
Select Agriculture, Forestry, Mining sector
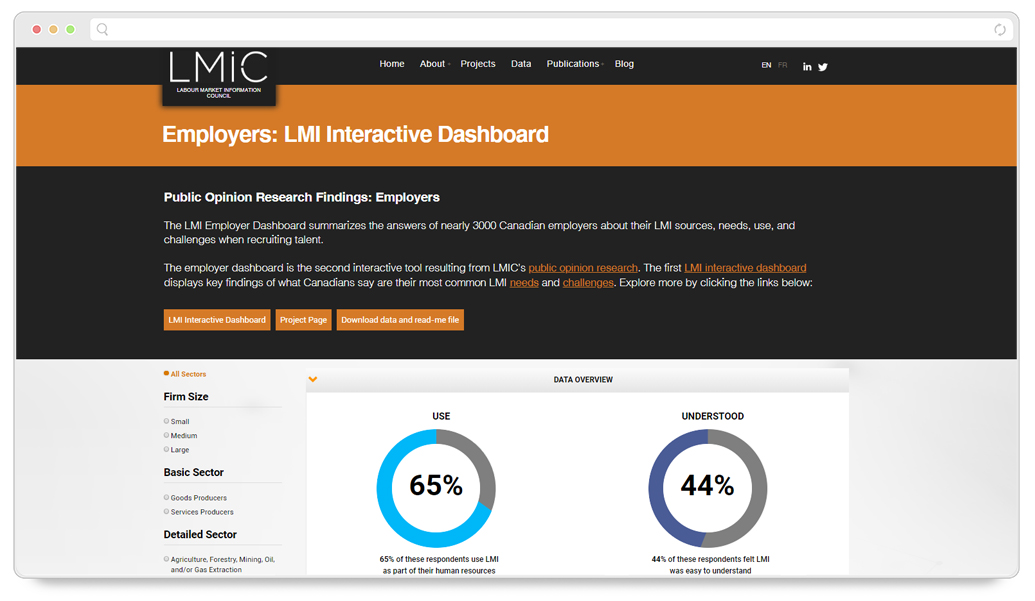[219, 564]
